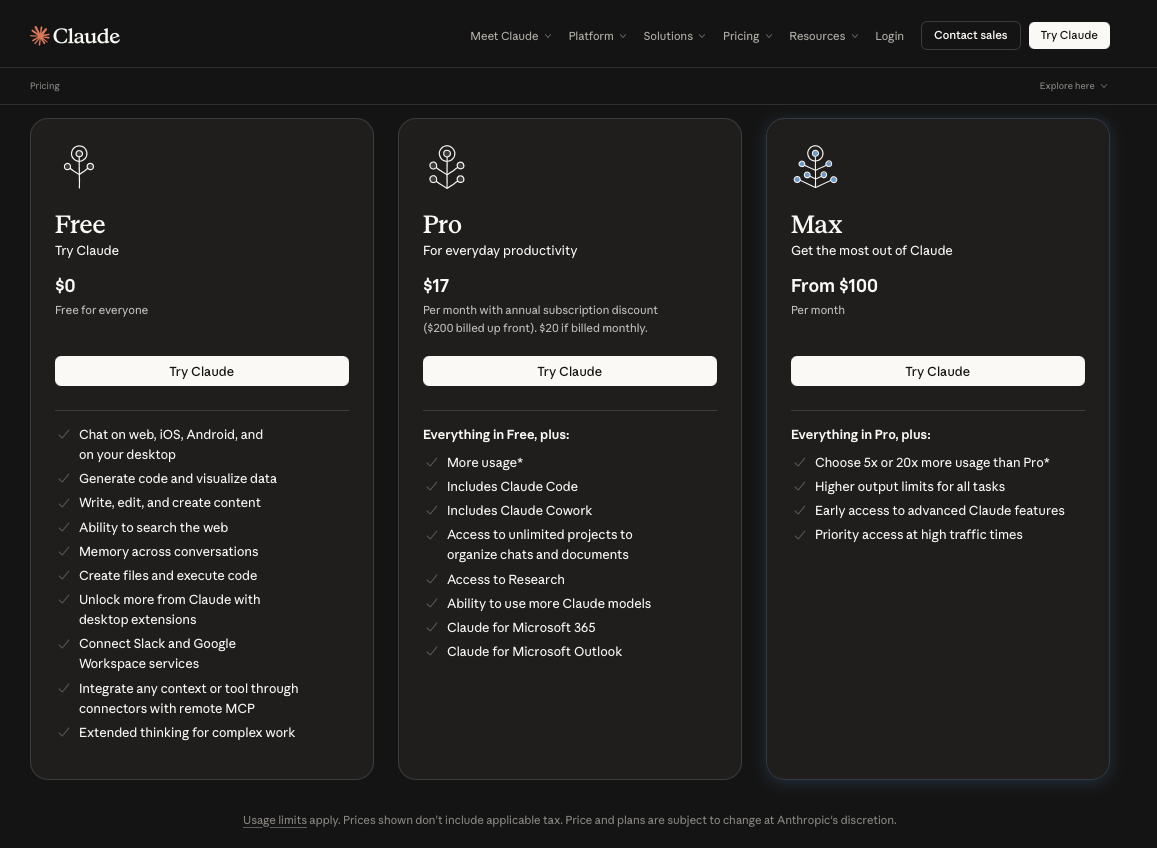Click the Pricing breadcrumb label
Viewport: 1157px width, 848px height.
point(44,86)
